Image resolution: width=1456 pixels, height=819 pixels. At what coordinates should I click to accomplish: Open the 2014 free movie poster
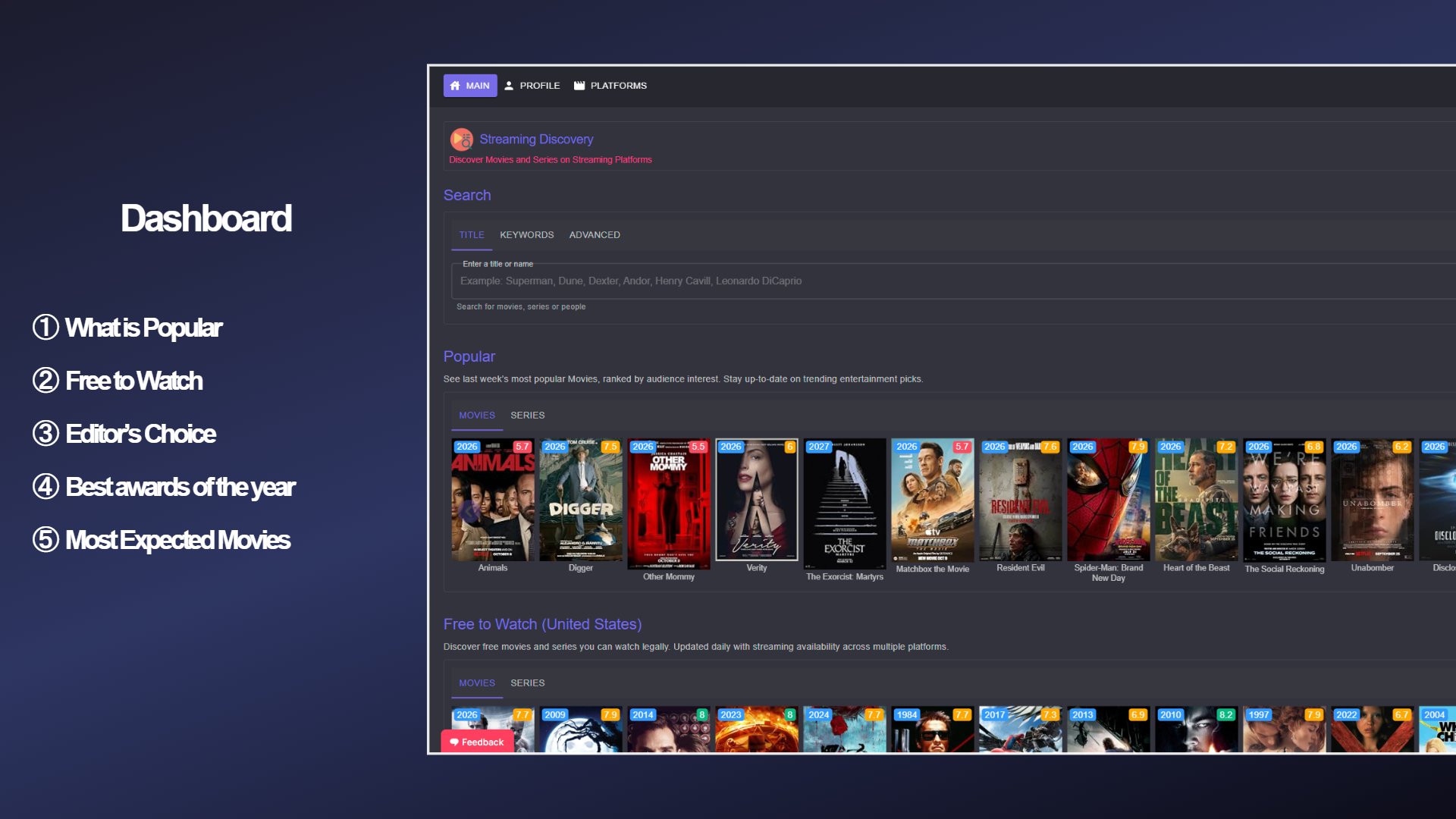pos(669,730)
